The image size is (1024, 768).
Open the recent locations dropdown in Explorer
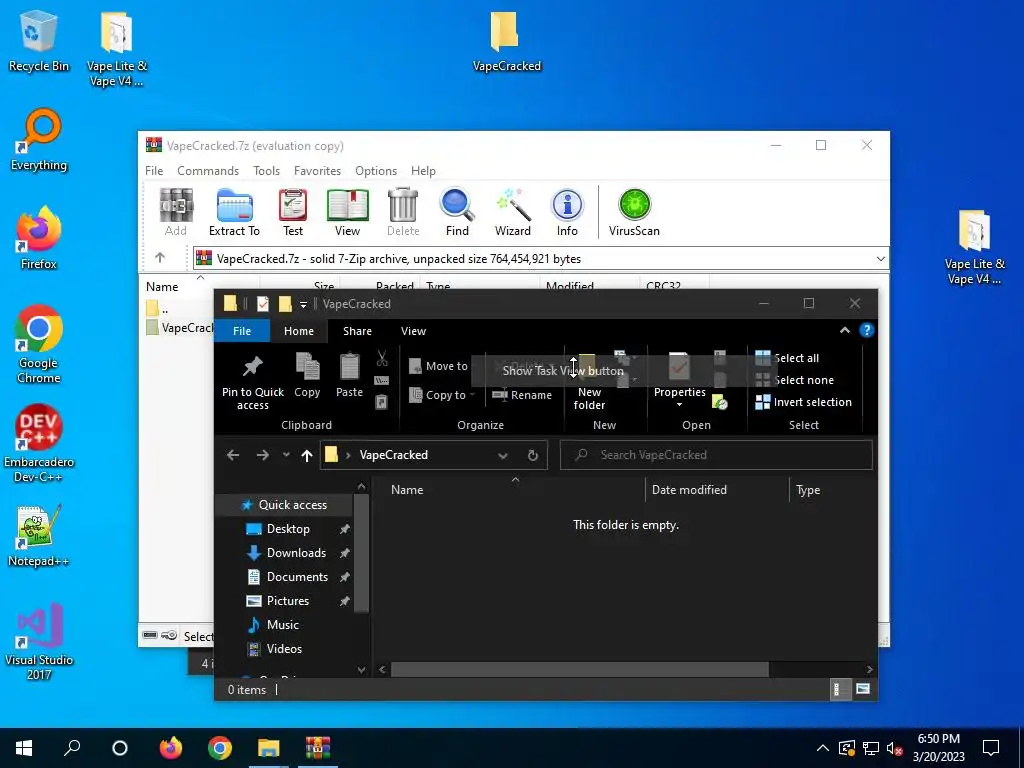(286, 455)
